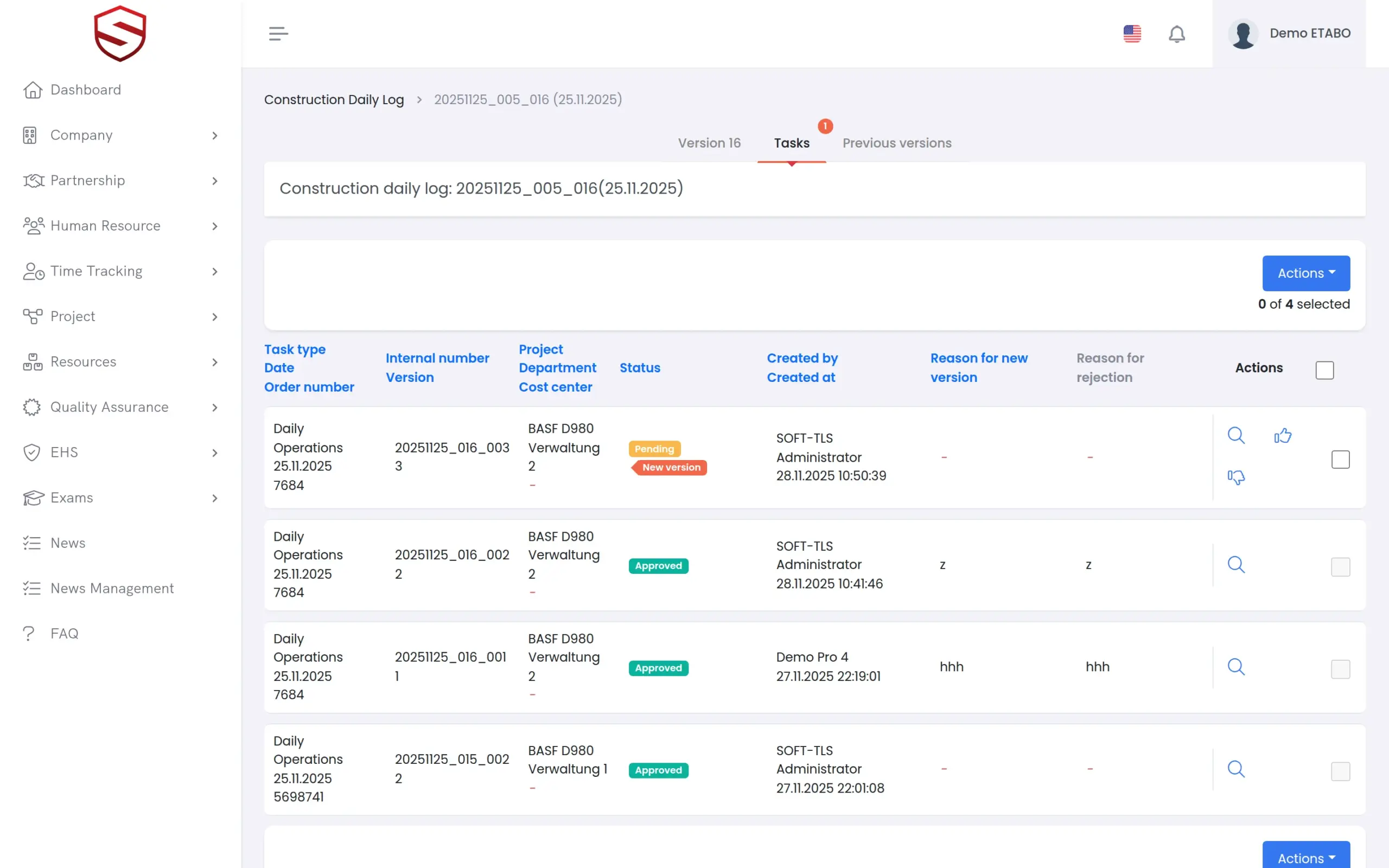Open the Resources sidebar menu item

(x=120, y=362)
